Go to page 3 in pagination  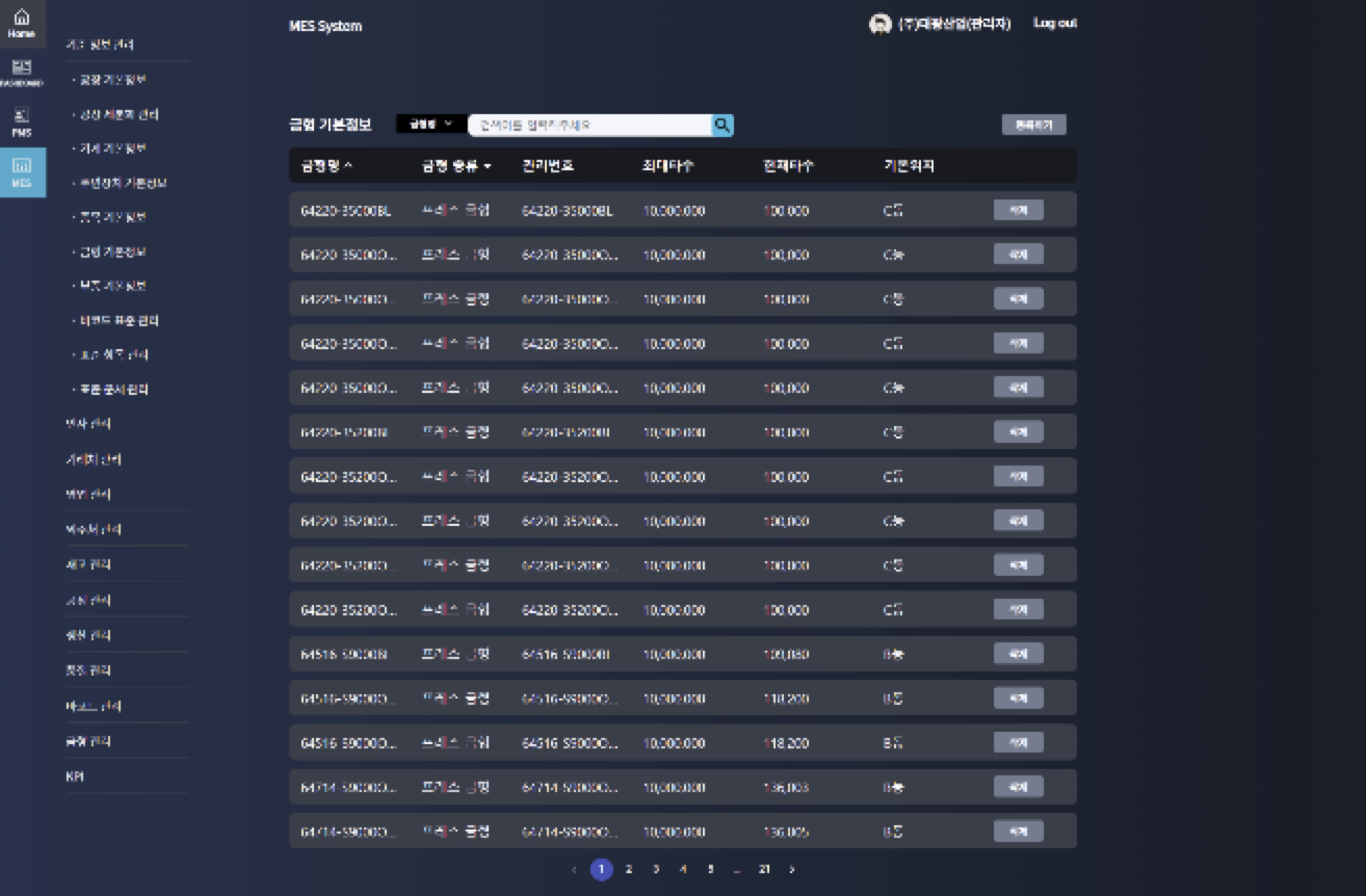[x=656, y=869]
